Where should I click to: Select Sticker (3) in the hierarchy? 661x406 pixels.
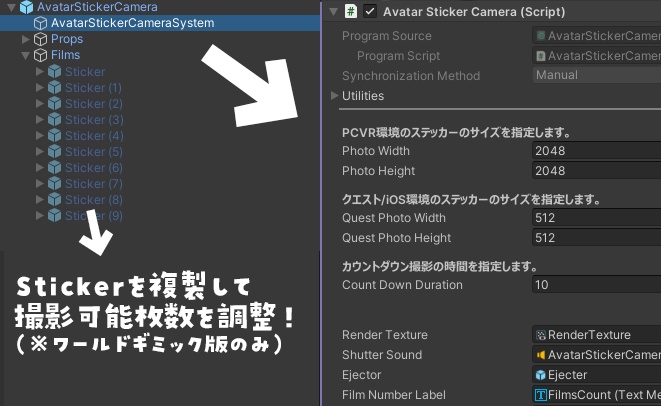coord(94,120)
